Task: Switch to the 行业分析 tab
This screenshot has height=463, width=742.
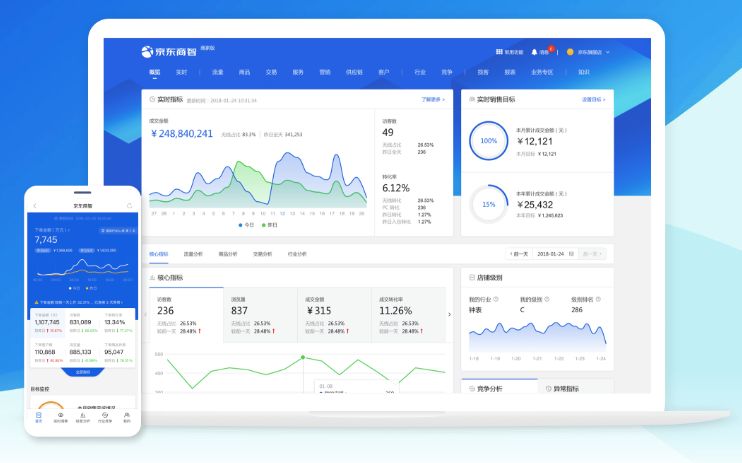Action: coord(297,254)
